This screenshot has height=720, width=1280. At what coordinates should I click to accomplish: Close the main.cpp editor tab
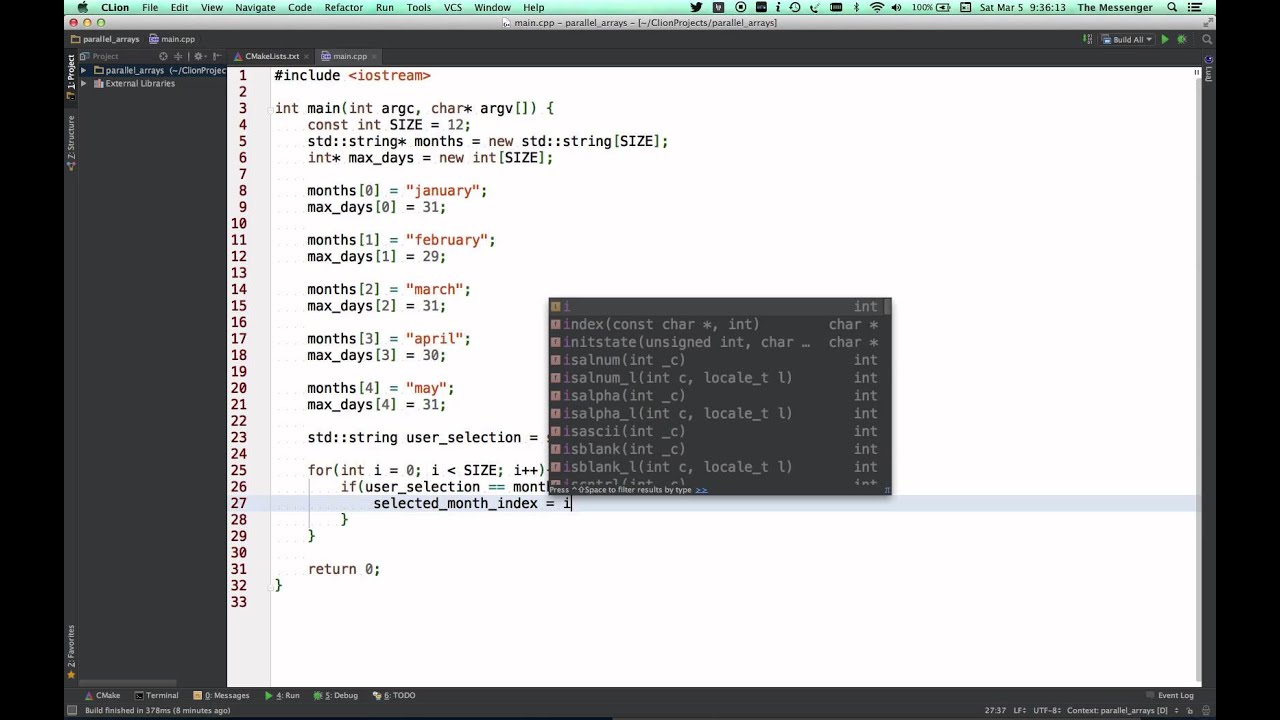pos(374,56)
